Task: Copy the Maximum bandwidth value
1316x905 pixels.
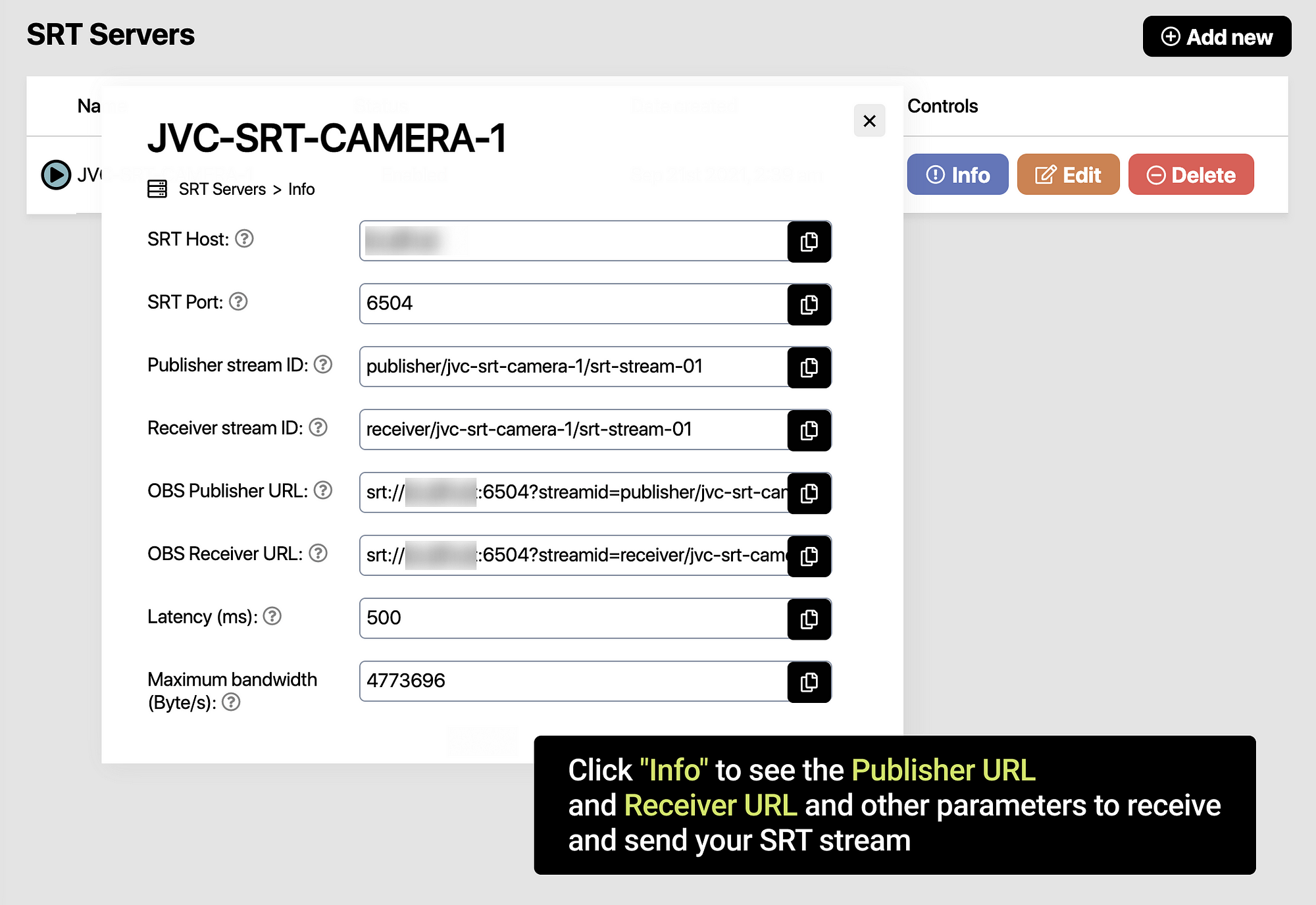Action: 809,682
